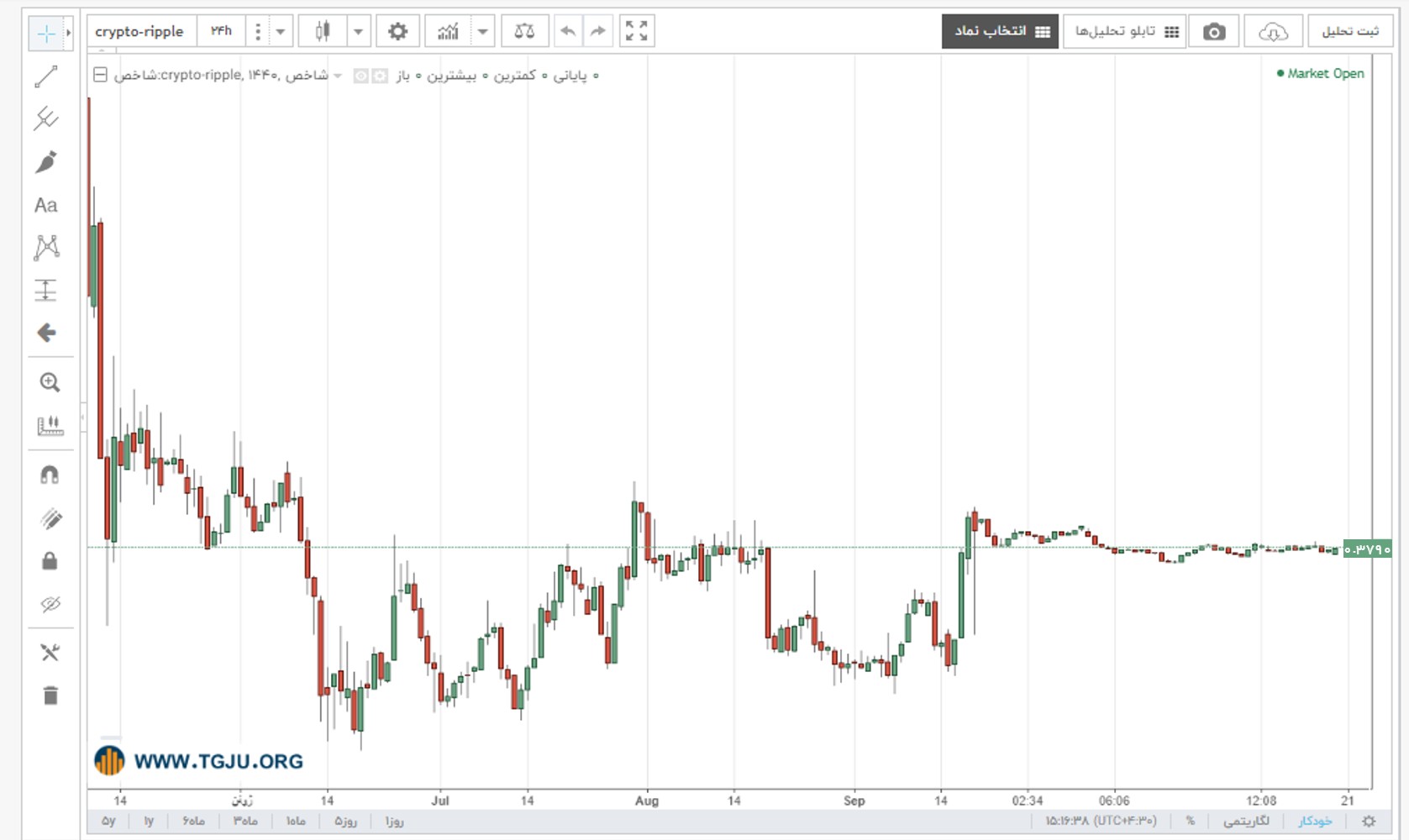The height and width of the screenshot is (840, 1409).
Task: Open chart settings gear in top toolbar
Action: click(397, 32)
